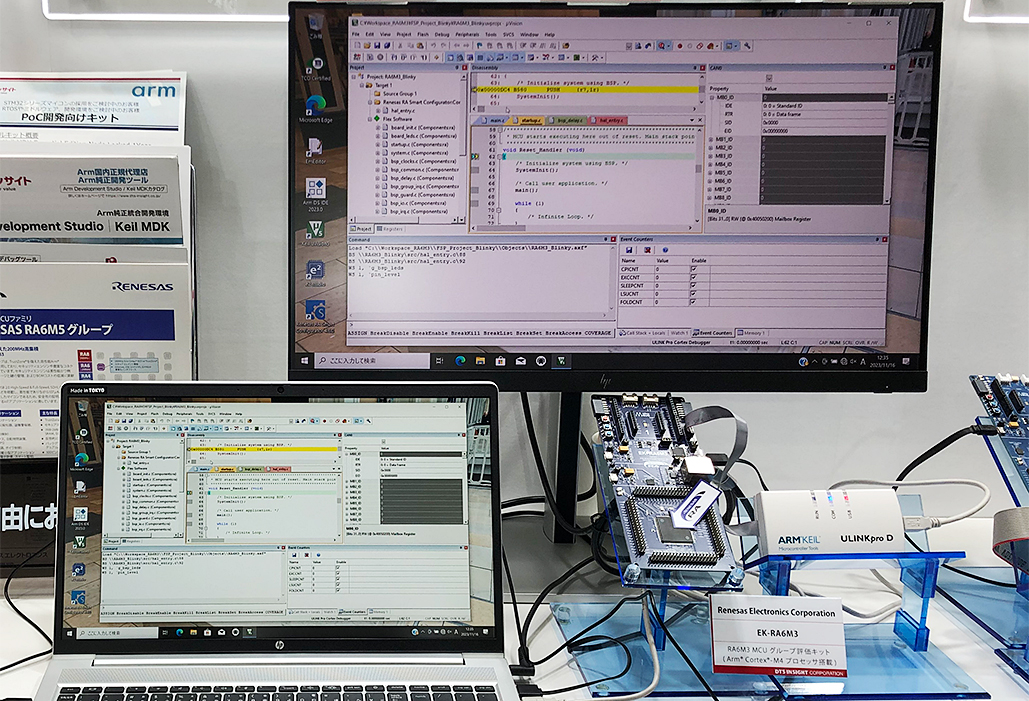Close the Command panel with its red X on the monitor

click(613, 240)
